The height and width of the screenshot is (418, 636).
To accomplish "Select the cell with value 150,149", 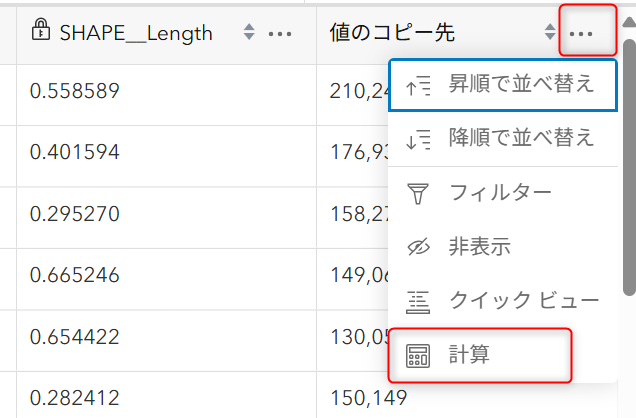I will point(466,396).
